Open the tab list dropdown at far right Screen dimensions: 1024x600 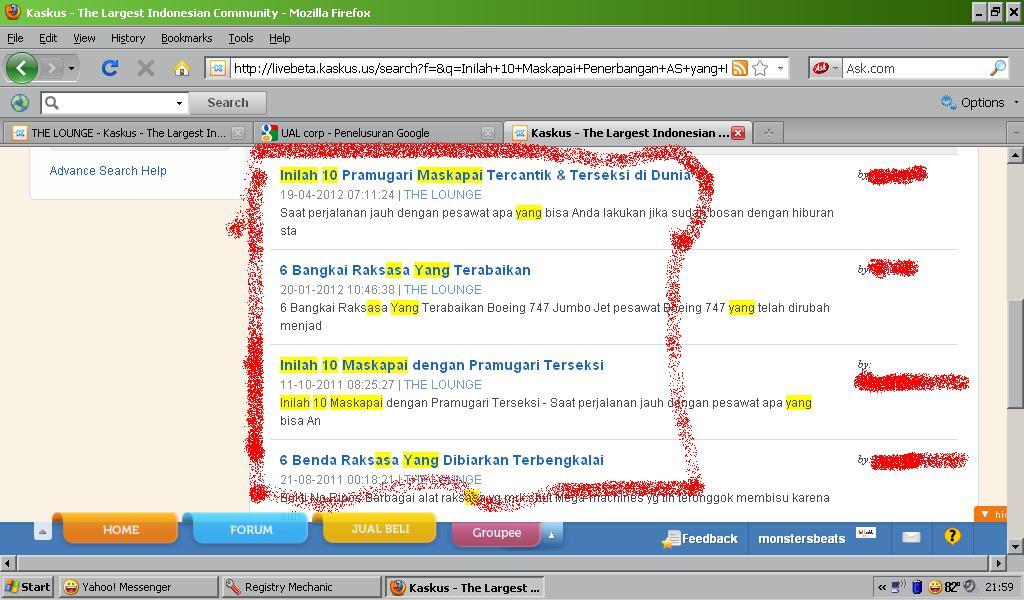tap(1016, 133)
